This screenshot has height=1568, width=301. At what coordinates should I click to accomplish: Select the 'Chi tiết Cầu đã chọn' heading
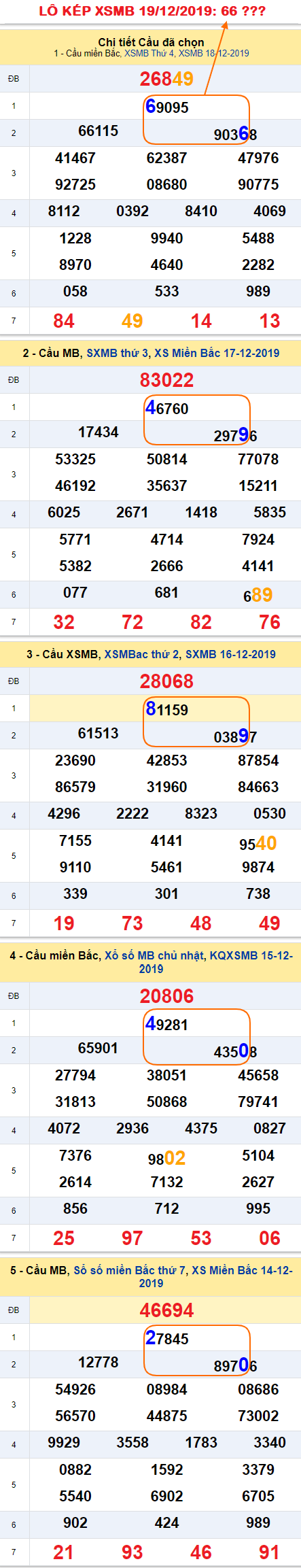(x=151, y=42)
